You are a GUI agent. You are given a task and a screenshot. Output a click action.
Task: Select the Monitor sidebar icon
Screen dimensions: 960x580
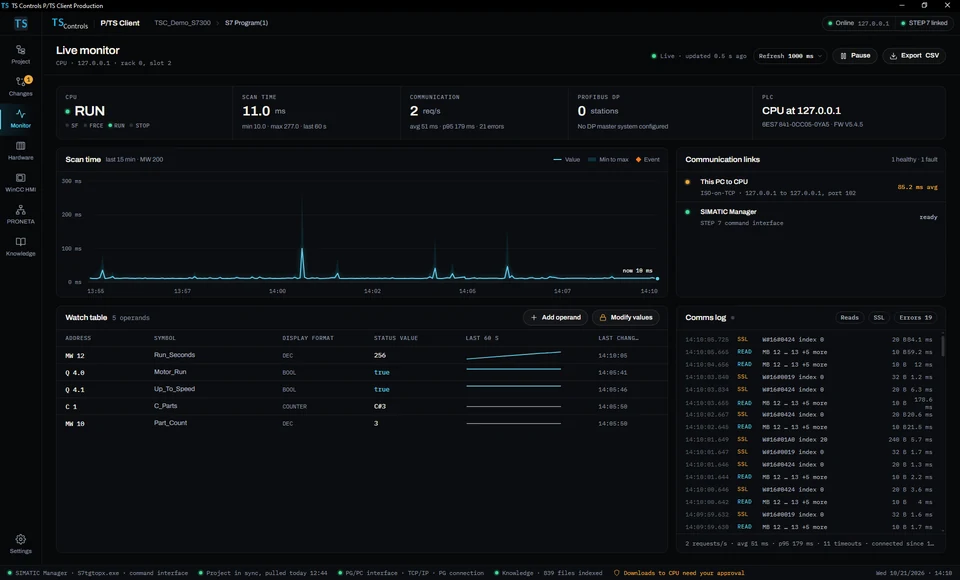pyautogui.click(x=20, y=118)
